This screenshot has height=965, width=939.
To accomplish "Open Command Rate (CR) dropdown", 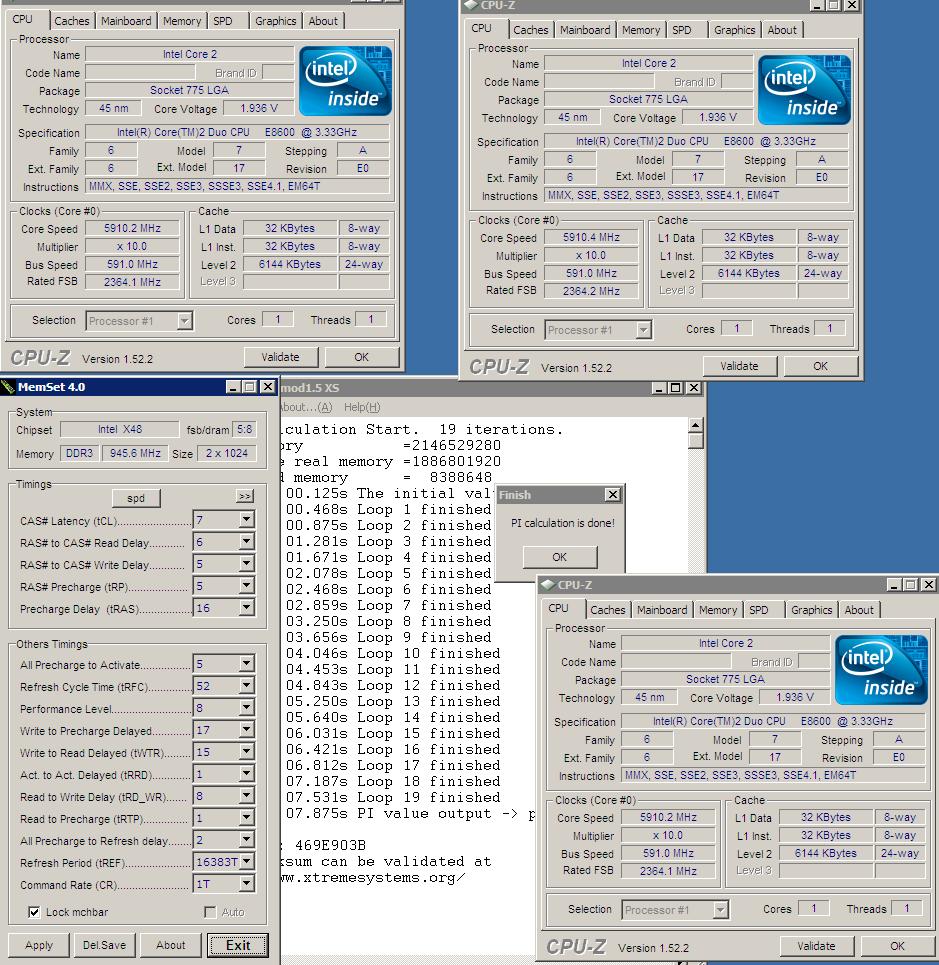I will tap(246, 884).
